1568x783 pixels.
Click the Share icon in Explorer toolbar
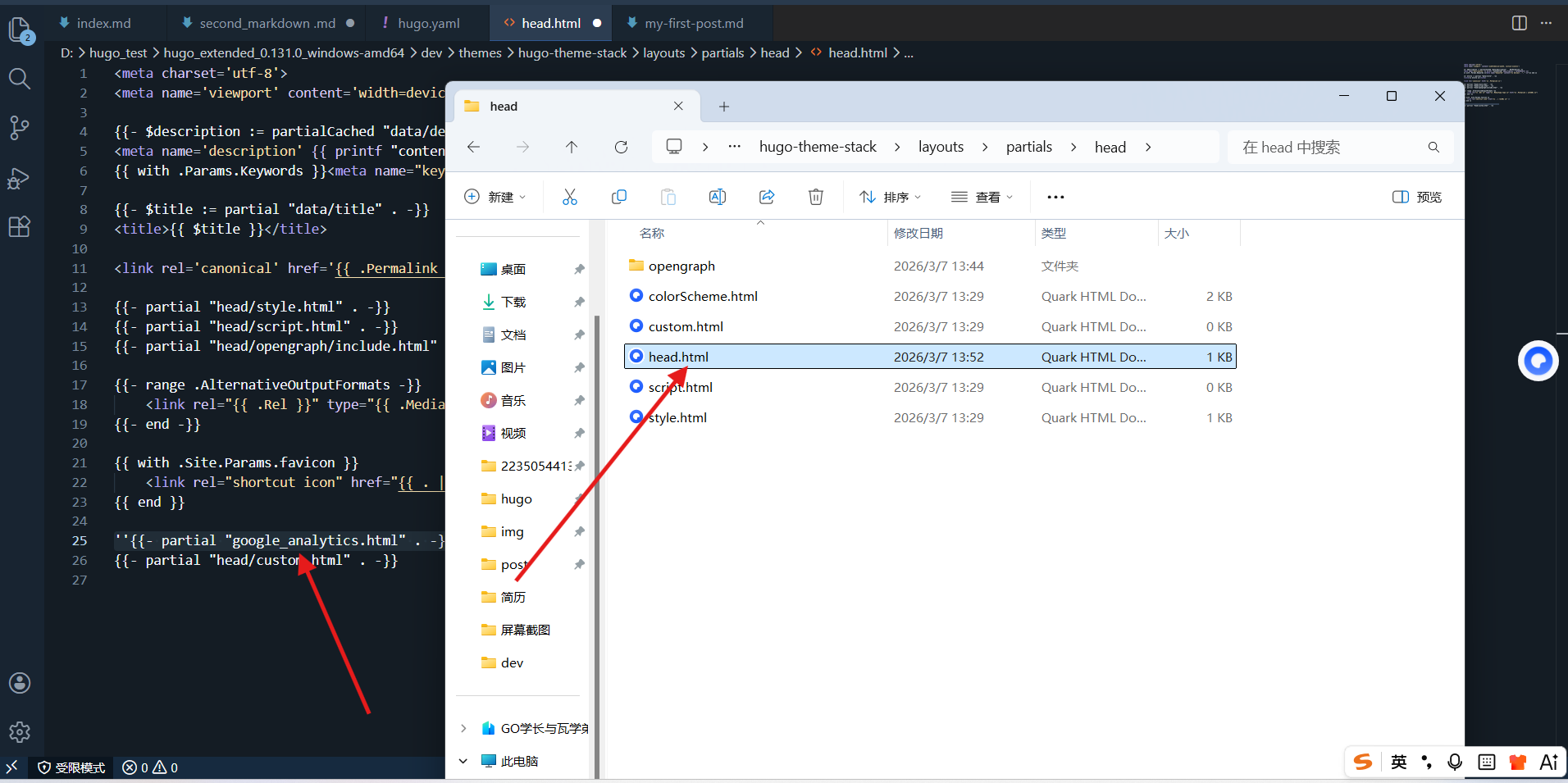[x=767, y=197]
